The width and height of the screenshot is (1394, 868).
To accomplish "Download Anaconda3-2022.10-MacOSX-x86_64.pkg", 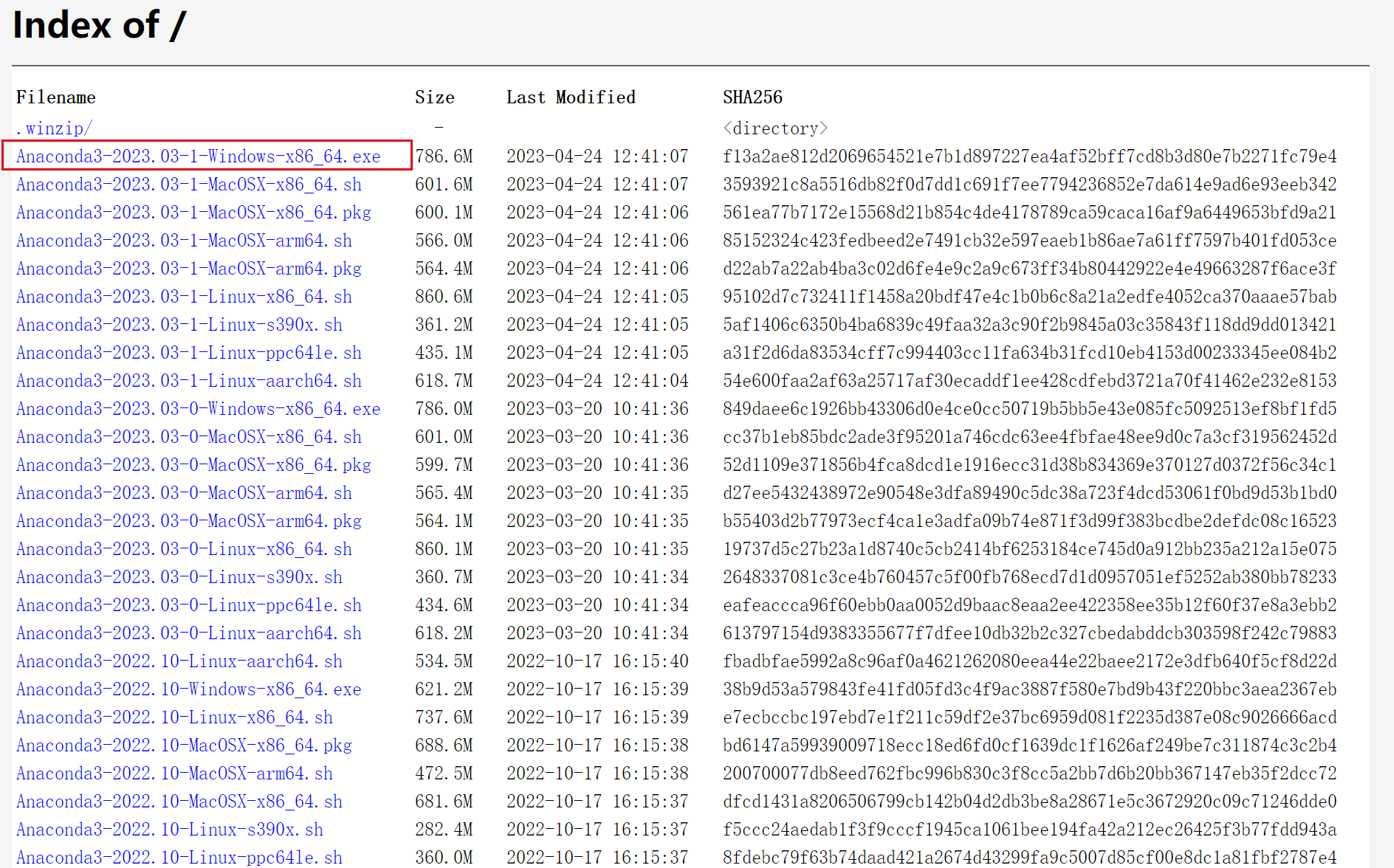I will click(x=184, y=745).
